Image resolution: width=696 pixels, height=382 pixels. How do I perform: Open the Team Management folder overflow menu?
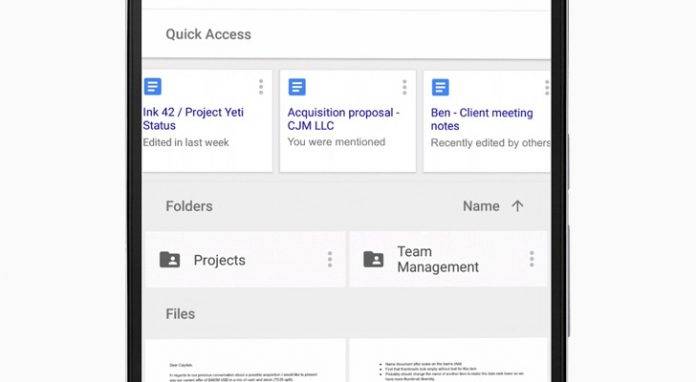click(x=532, y=259)
